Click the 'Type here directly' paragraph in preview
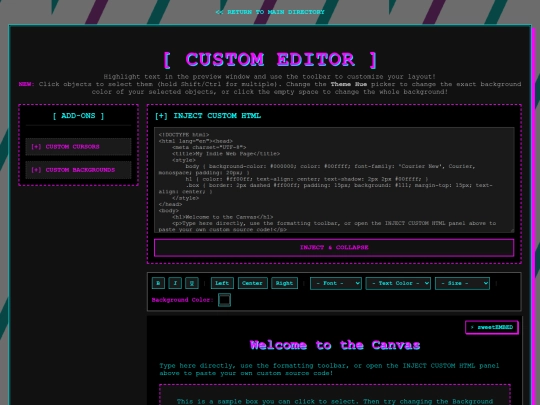This screenshot has height=405, width=540. [329, 369]
